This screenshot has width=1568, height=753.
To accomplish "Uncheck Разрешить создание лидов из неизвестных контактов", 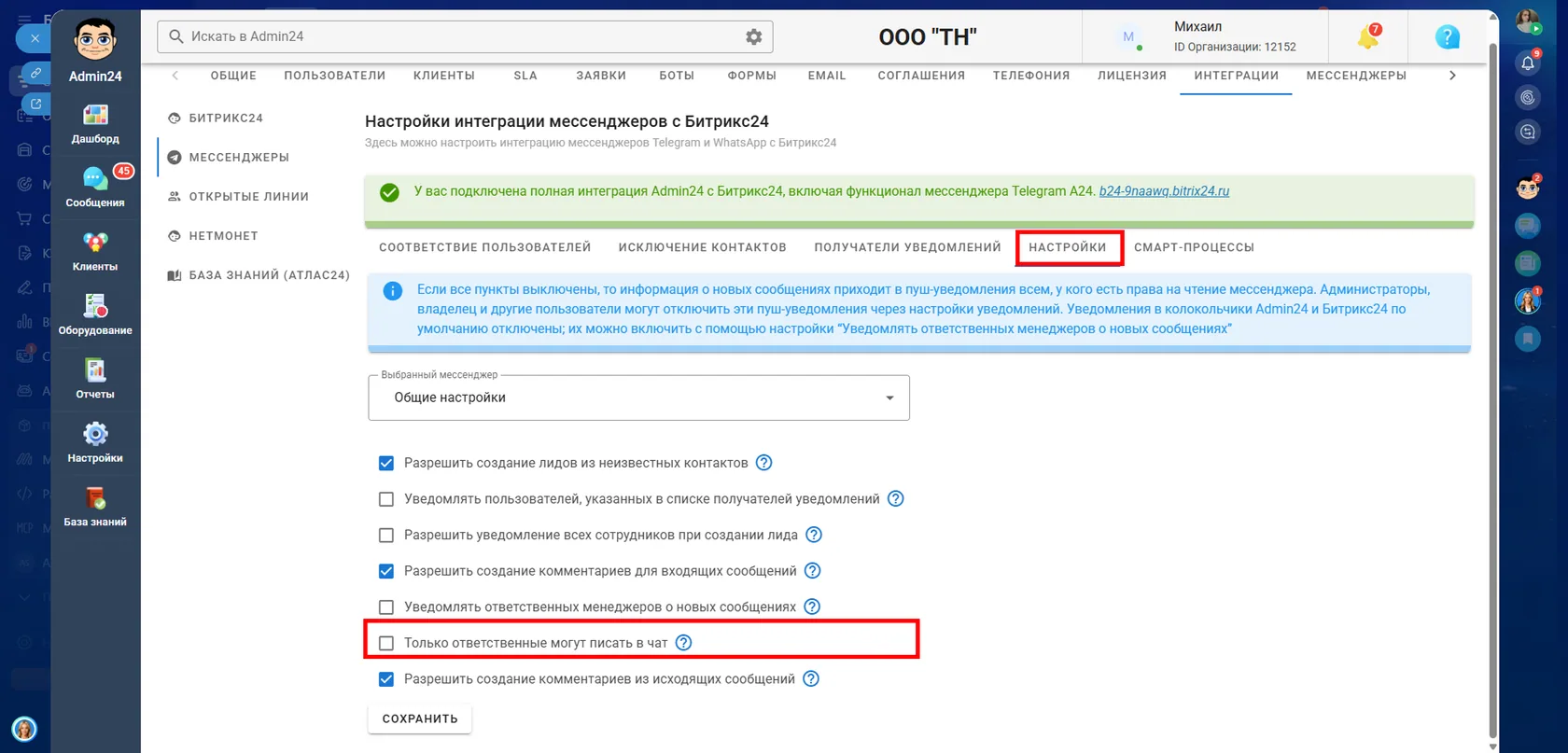I will [386, 463].
